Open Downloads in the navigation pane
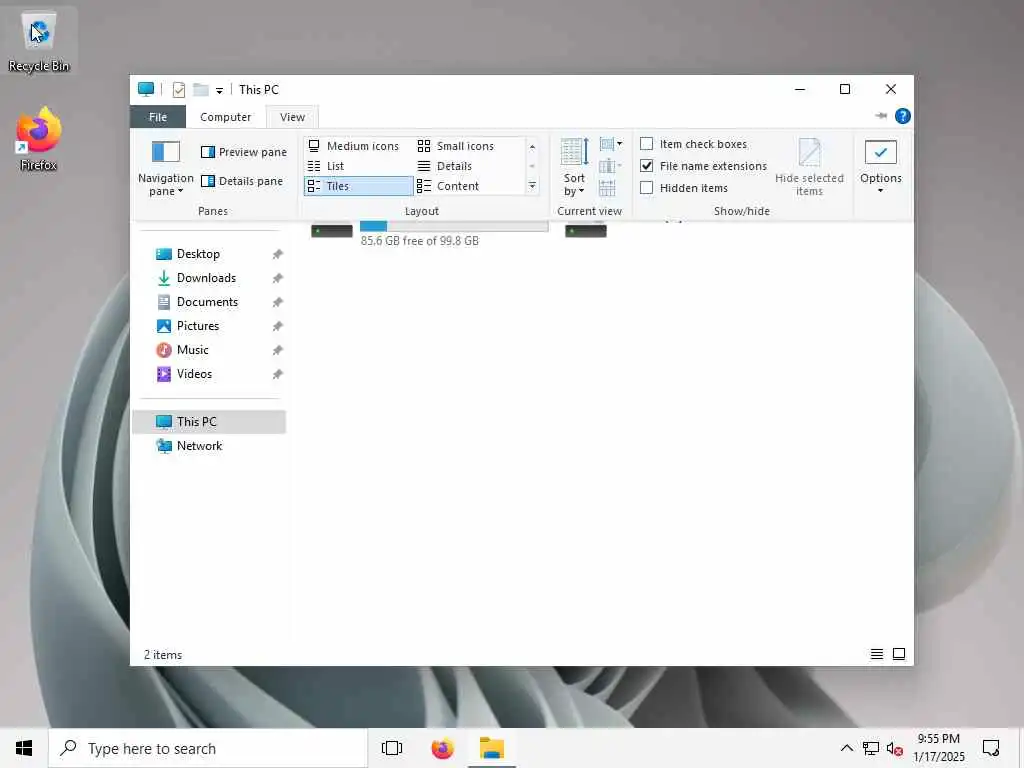This screenshot has width=1024, height=768. click(x=206, y=278)
